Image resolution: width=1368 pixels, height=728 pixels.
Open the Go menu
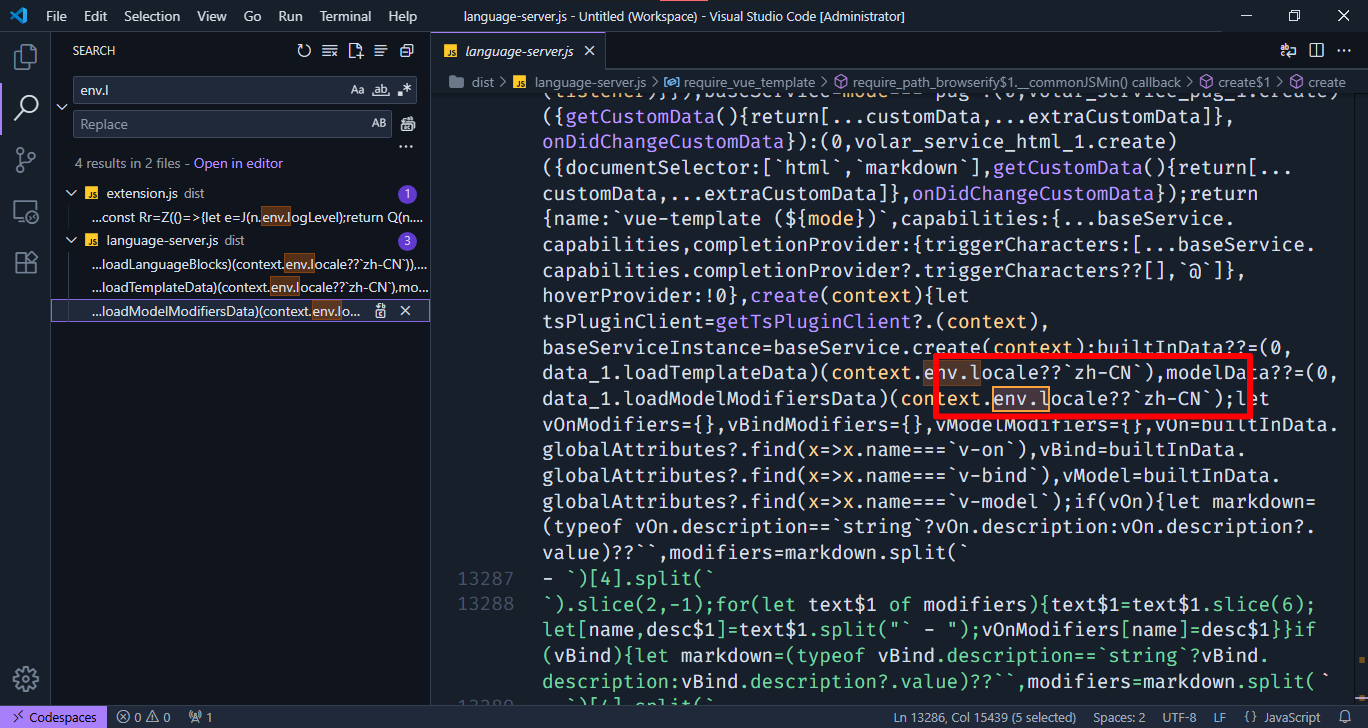tap(252, 16)
